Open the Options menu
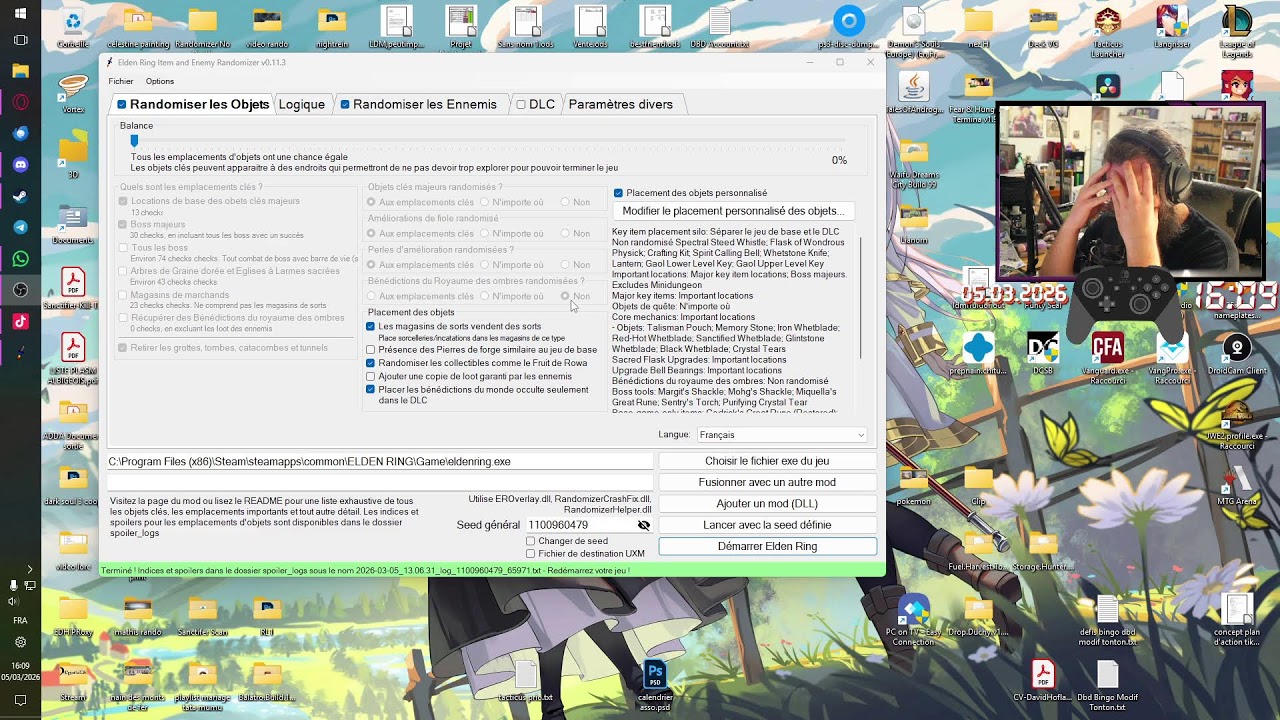 click(160, 81)
